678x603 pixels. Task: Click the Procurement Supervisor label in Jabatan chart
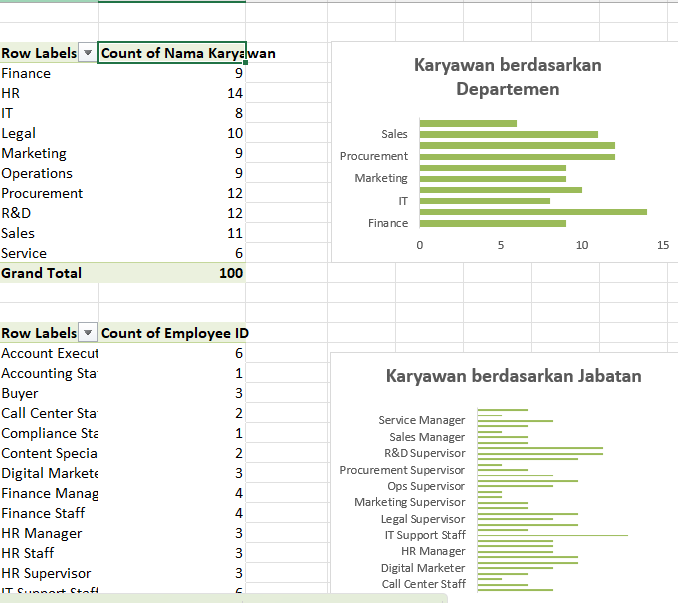[x=402, y=470]
